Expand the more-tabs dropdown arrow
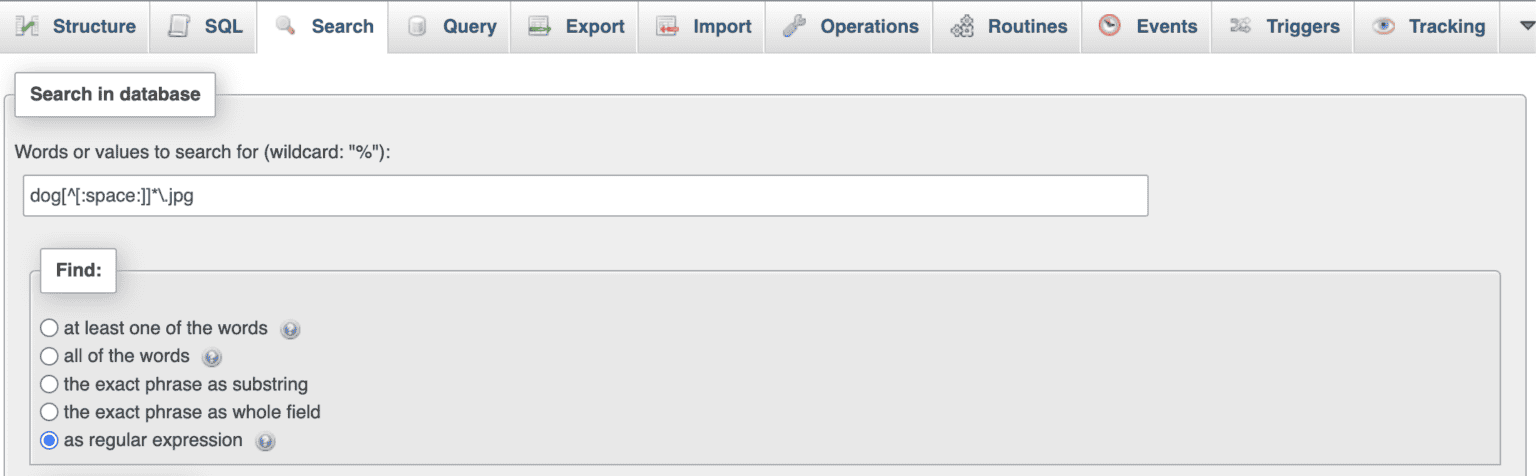 (x=1517, y=27)
